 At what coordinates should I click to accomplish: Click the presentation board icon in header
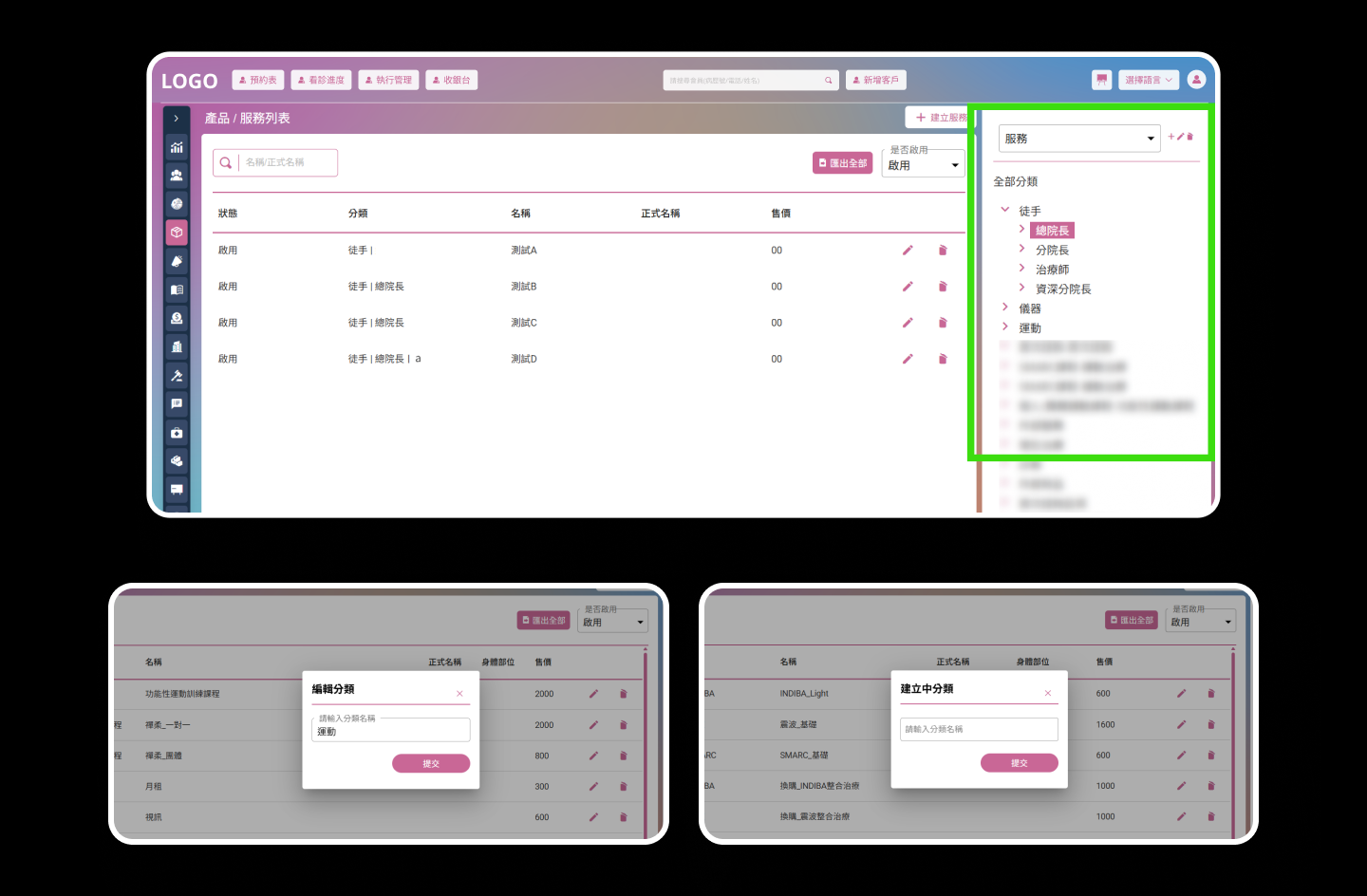(1101, 80)
